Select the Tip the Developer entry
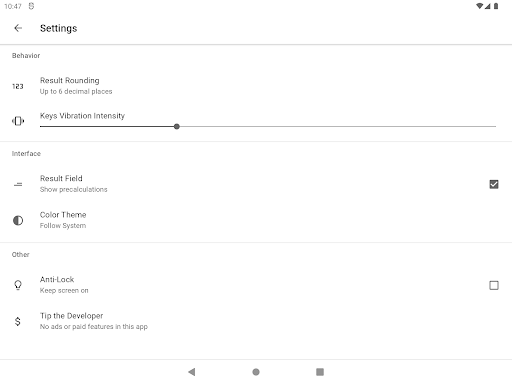The height and width of the screenshot is (384, 512). (256, 321)
